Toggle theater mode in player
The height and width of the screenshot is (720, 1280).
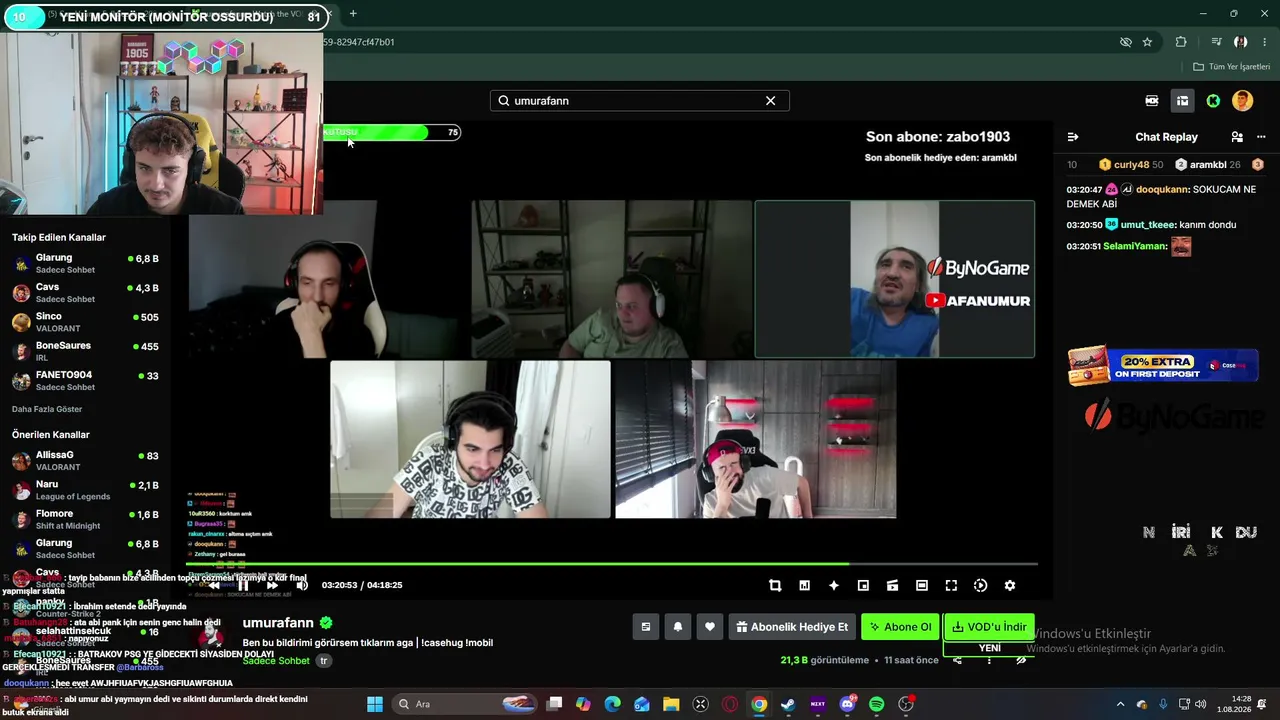(922, 585)
